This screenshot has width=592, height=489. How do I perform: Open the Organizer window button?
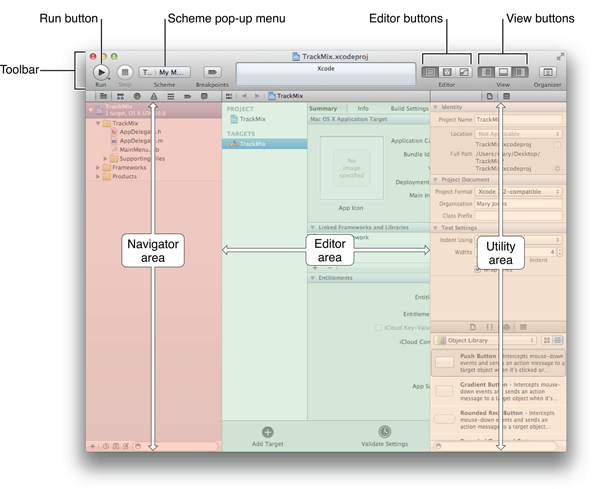click(x=547, y=72)
